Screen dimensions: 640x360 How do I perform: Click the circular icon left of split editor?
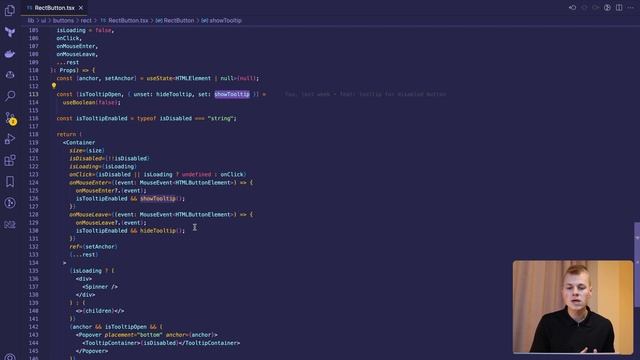607,7
